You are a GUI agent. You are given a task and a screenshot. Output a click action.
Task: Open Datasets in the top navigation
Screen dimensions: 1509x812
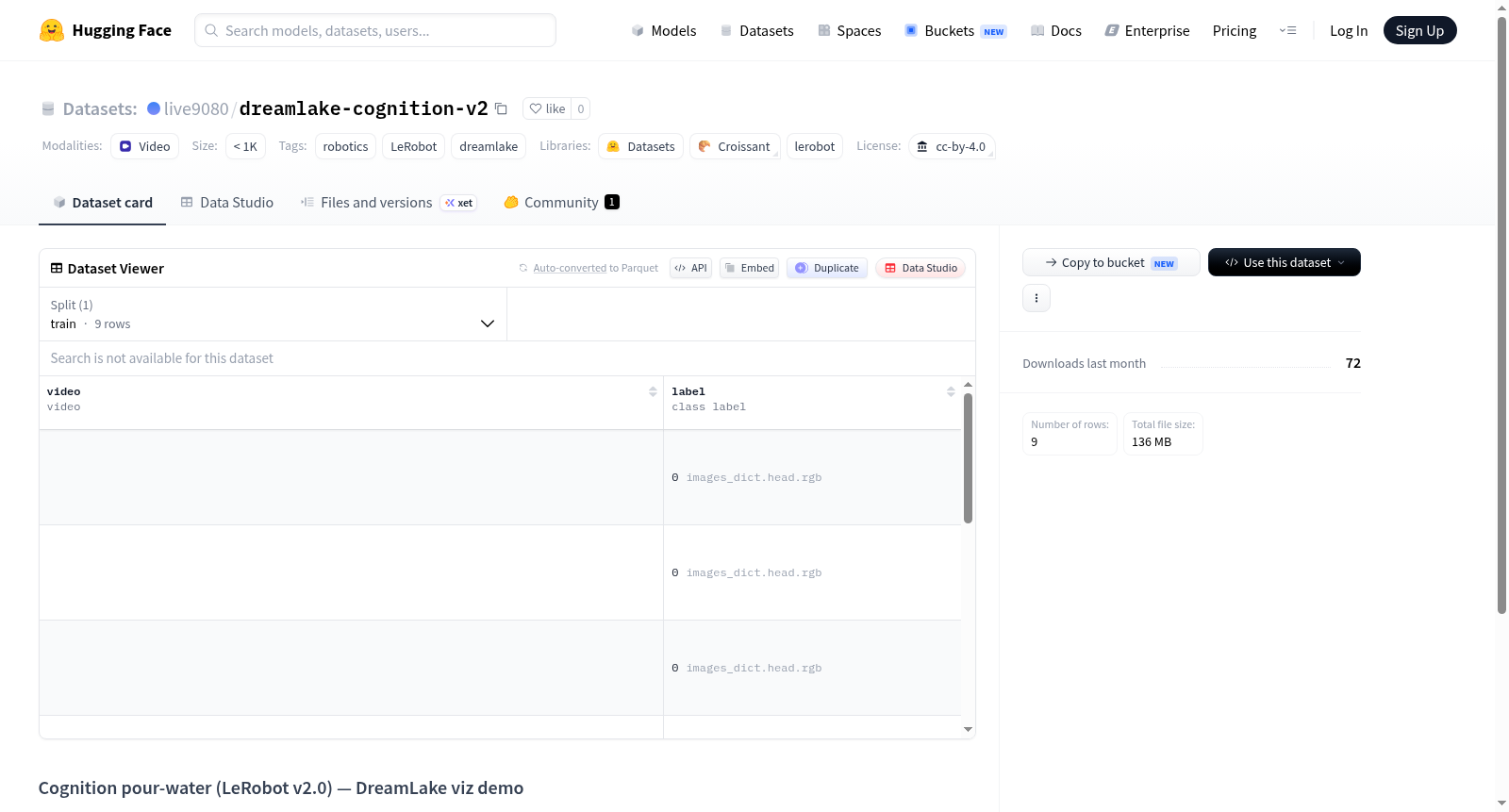[x=756, y=30]
